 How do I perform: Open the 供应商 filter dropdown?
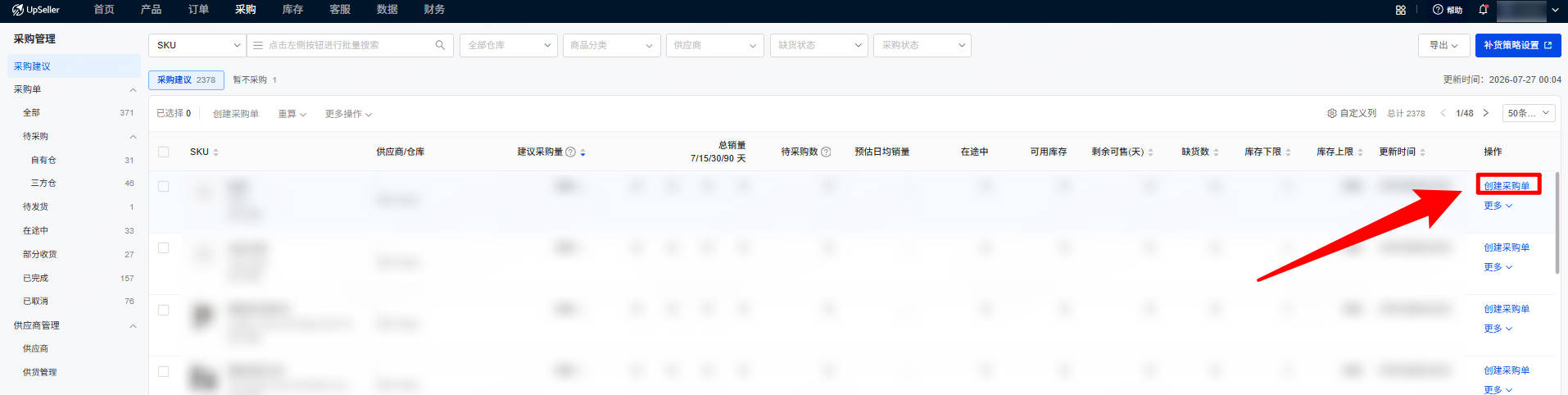coord(715,45)
